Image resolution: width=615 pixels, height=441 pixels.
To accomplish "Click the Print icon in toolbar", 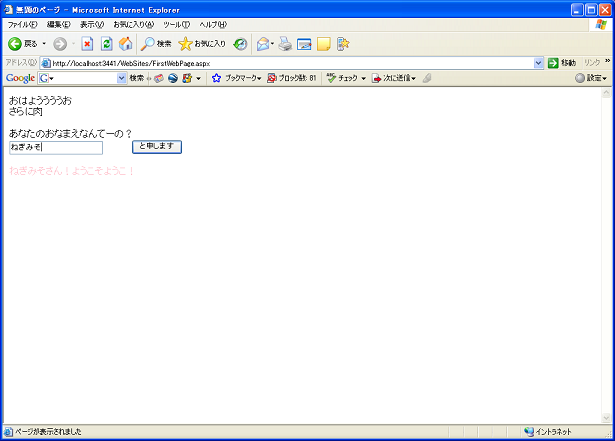I will click(285, 44).
